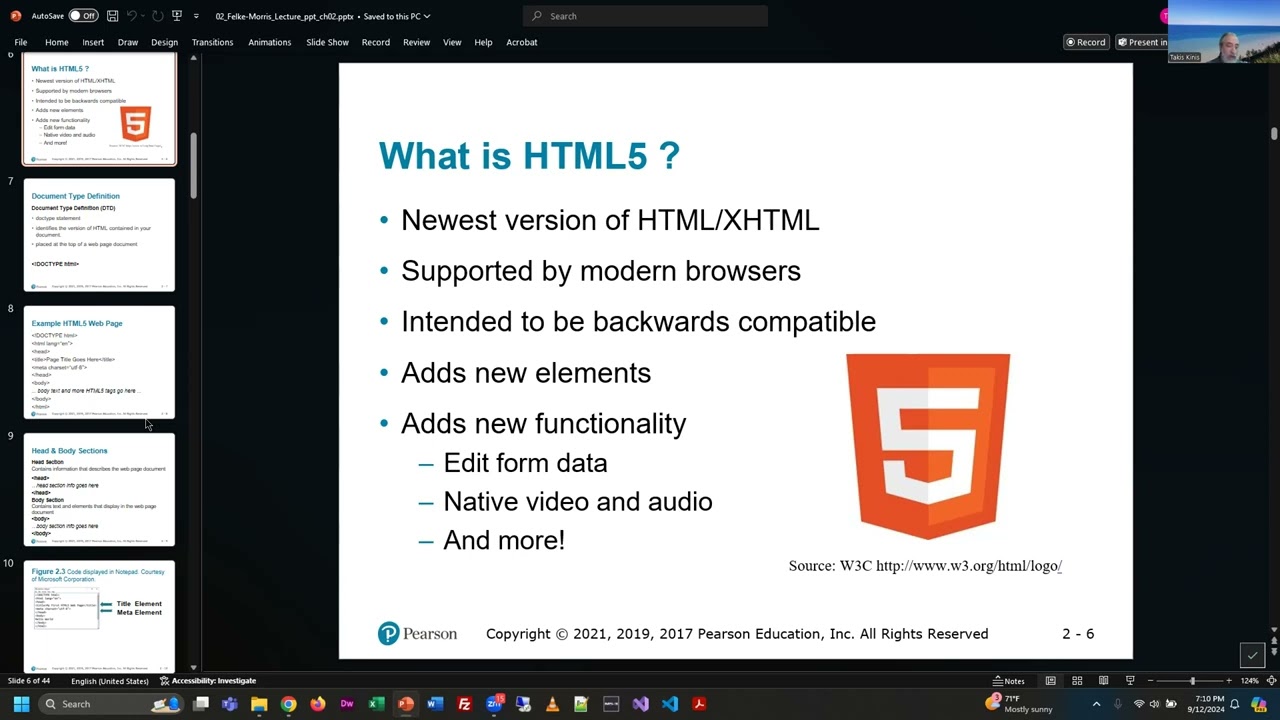Open the Draw tab
Image resolution: width=1280 pixels, height=720 pixels.
click(x=128, y=42)
